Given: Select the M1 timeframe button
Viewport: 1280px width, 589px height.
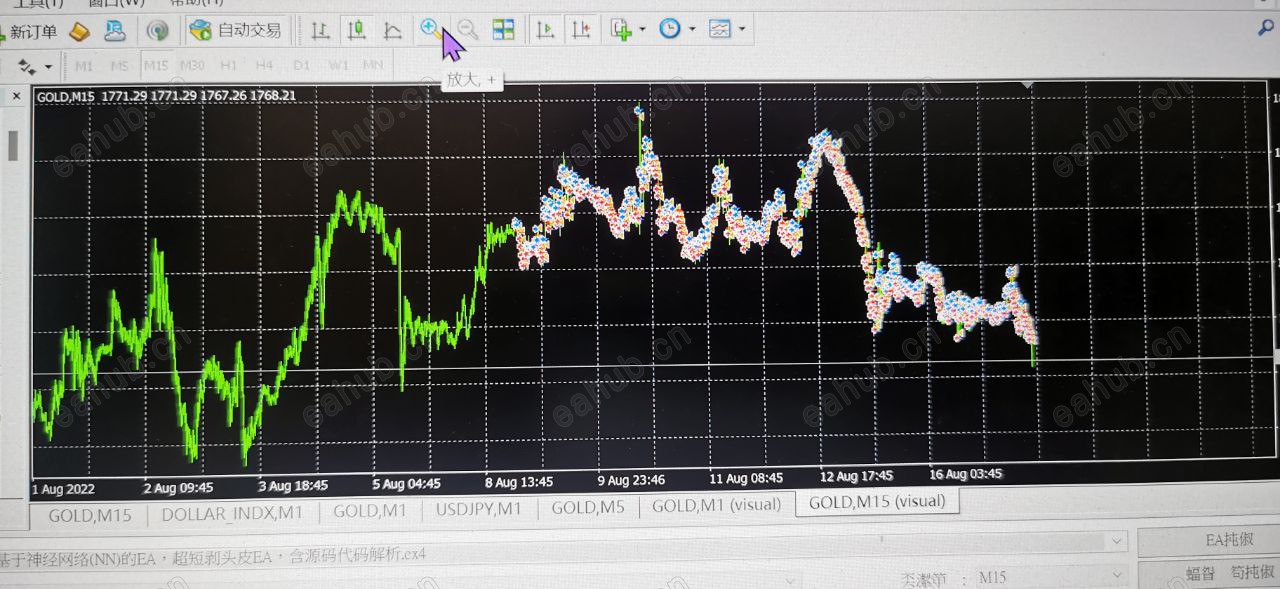Looking at the screenshot, I should click(84, 66).
